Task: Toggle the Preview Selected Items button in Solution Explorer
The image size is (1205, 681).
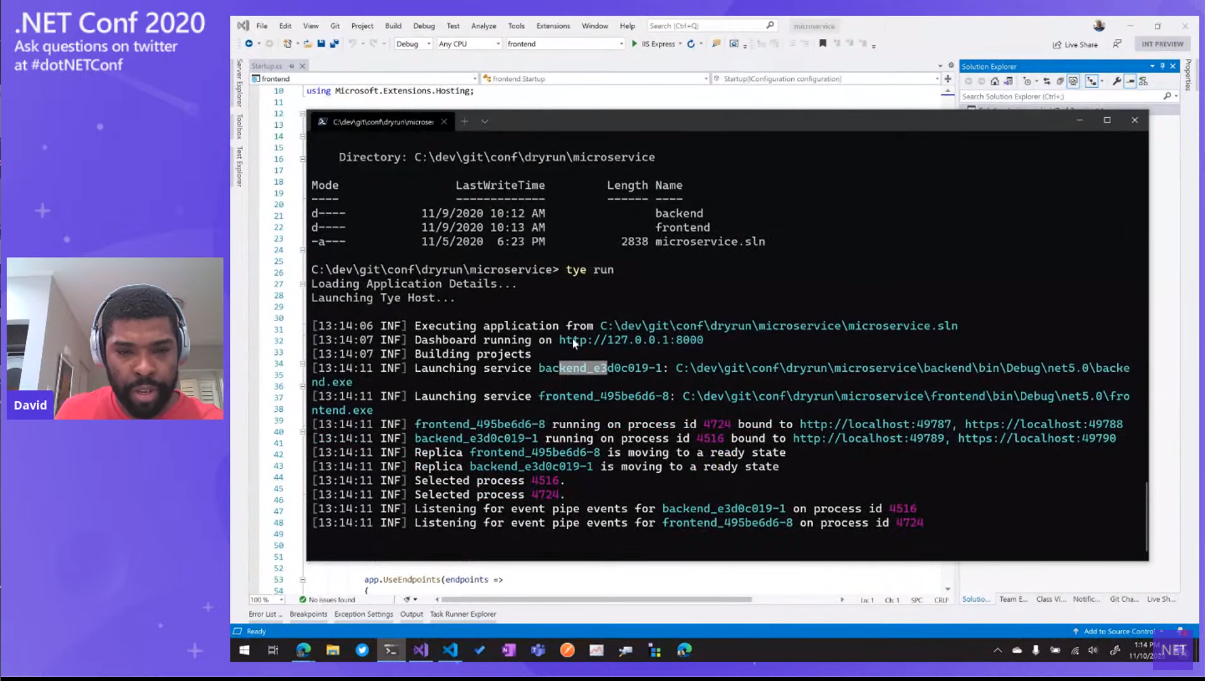Action: click(x=1130, y=81)
